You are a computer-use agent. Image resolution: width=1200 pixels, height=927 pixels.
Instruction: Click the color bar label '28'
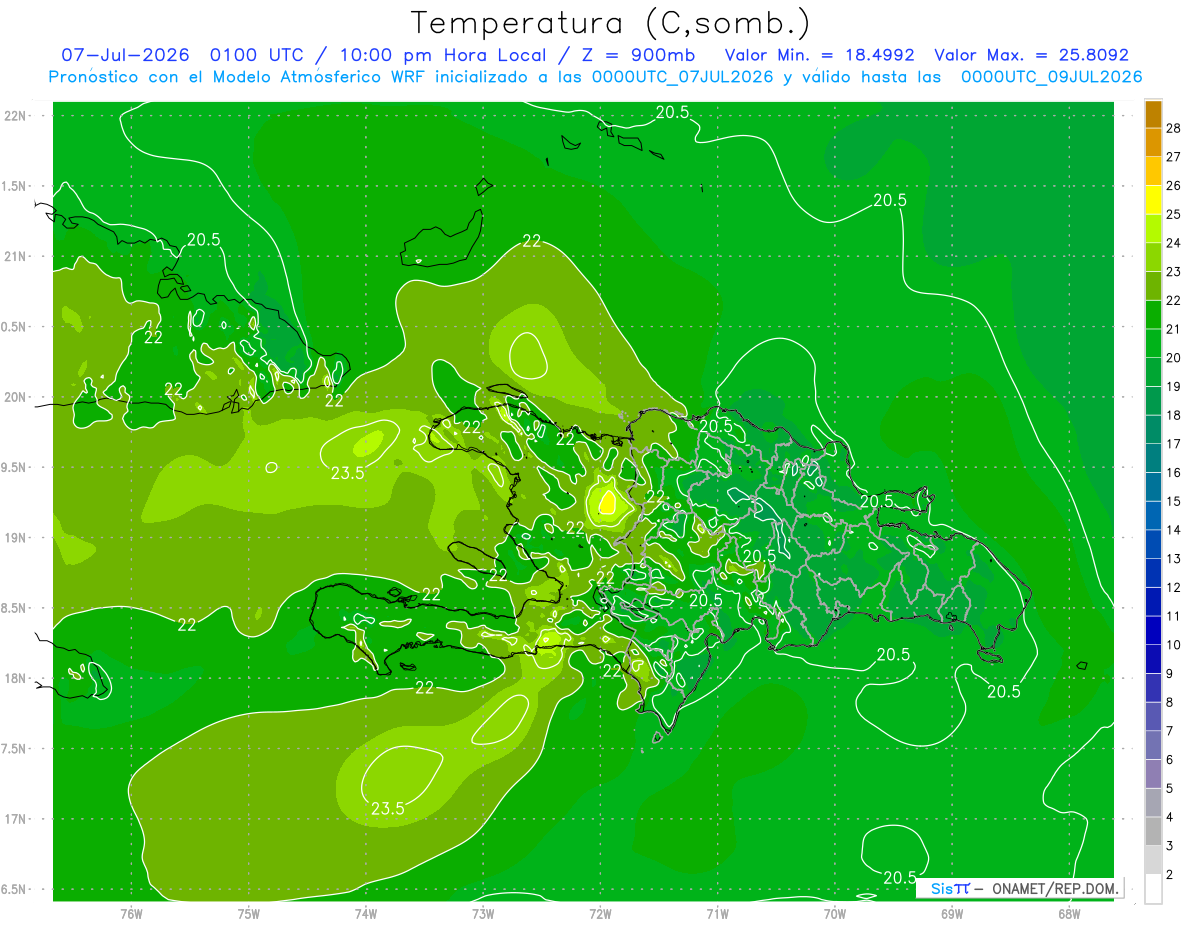[x=1174, y=128]
